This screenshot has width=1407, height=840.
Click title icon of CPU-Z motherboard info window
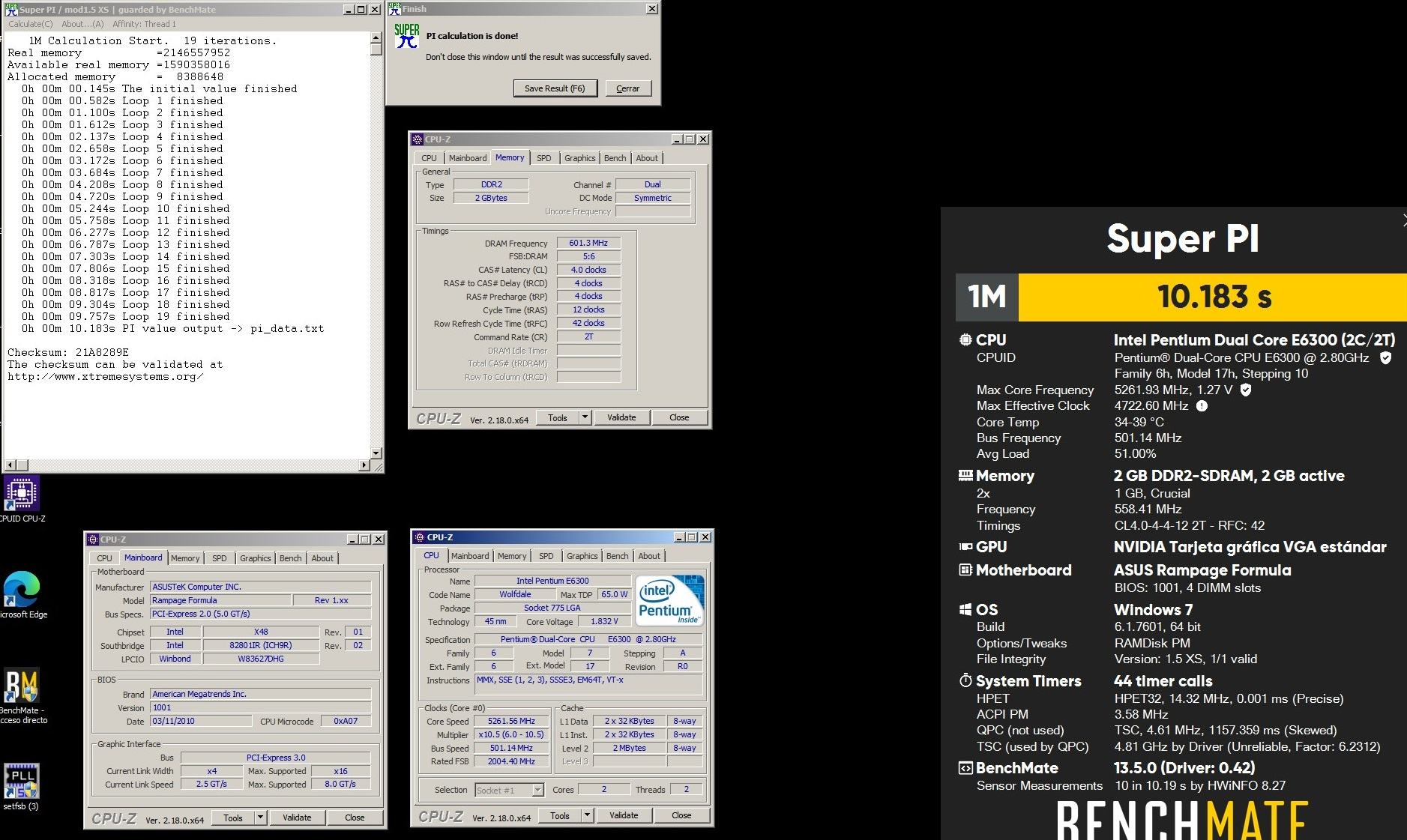click(93, 540)
